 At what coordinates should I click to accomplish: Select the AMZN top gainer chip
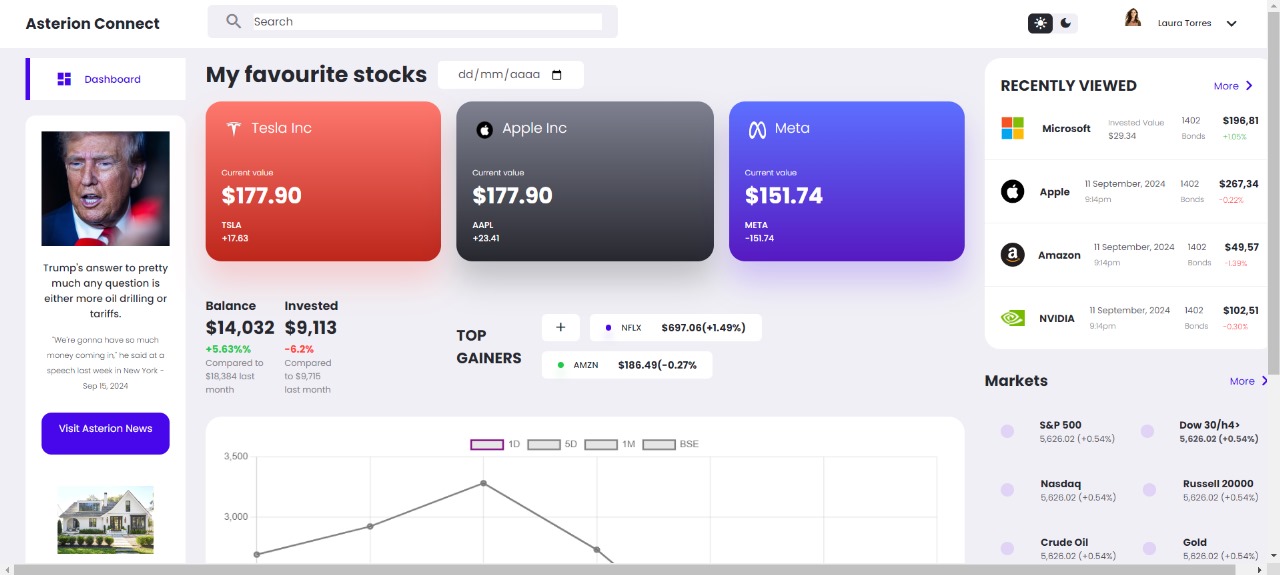[627, 365]
